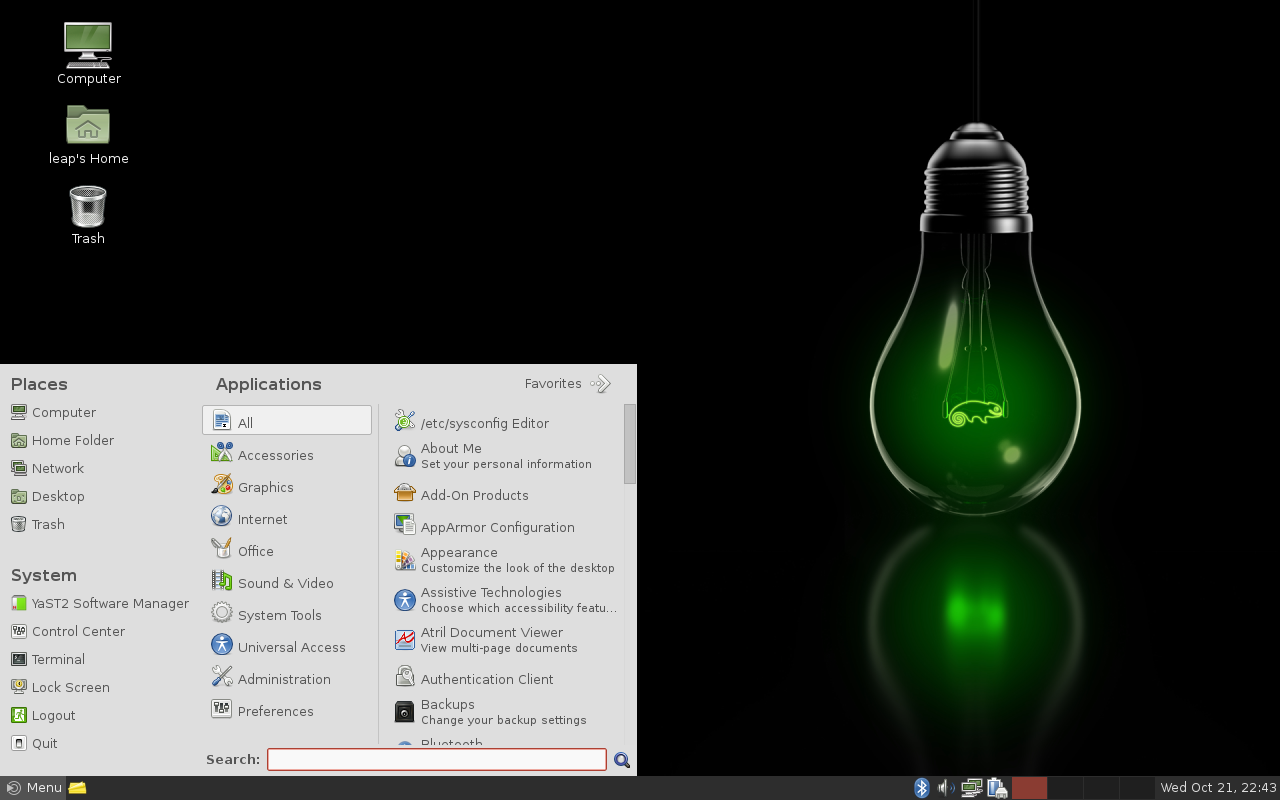1280x800 pixels.
Task: Open the Administration category
Action: click(283, 679)
